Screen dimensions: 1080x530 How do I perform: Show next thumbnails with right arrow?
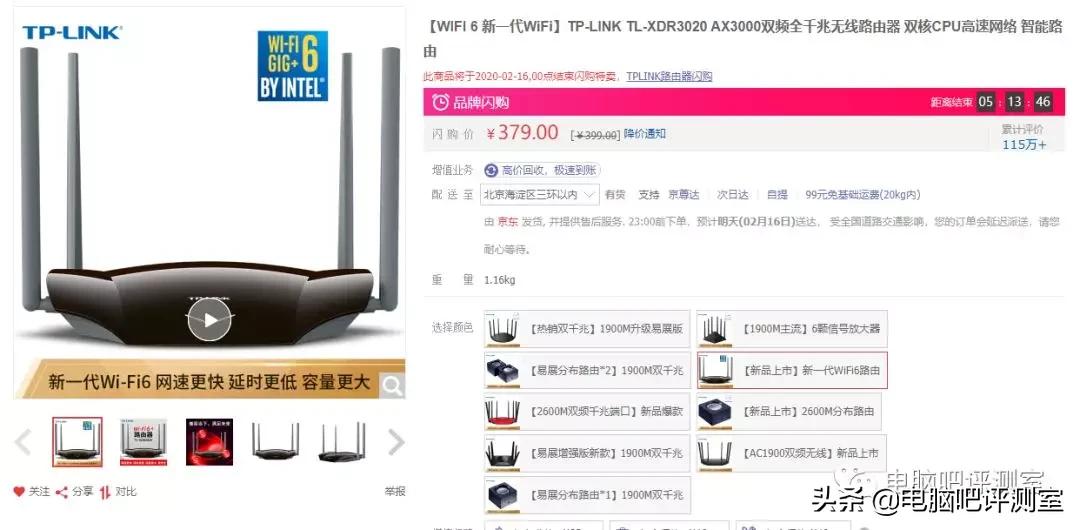pyautogui.click(x=396, y=442)
